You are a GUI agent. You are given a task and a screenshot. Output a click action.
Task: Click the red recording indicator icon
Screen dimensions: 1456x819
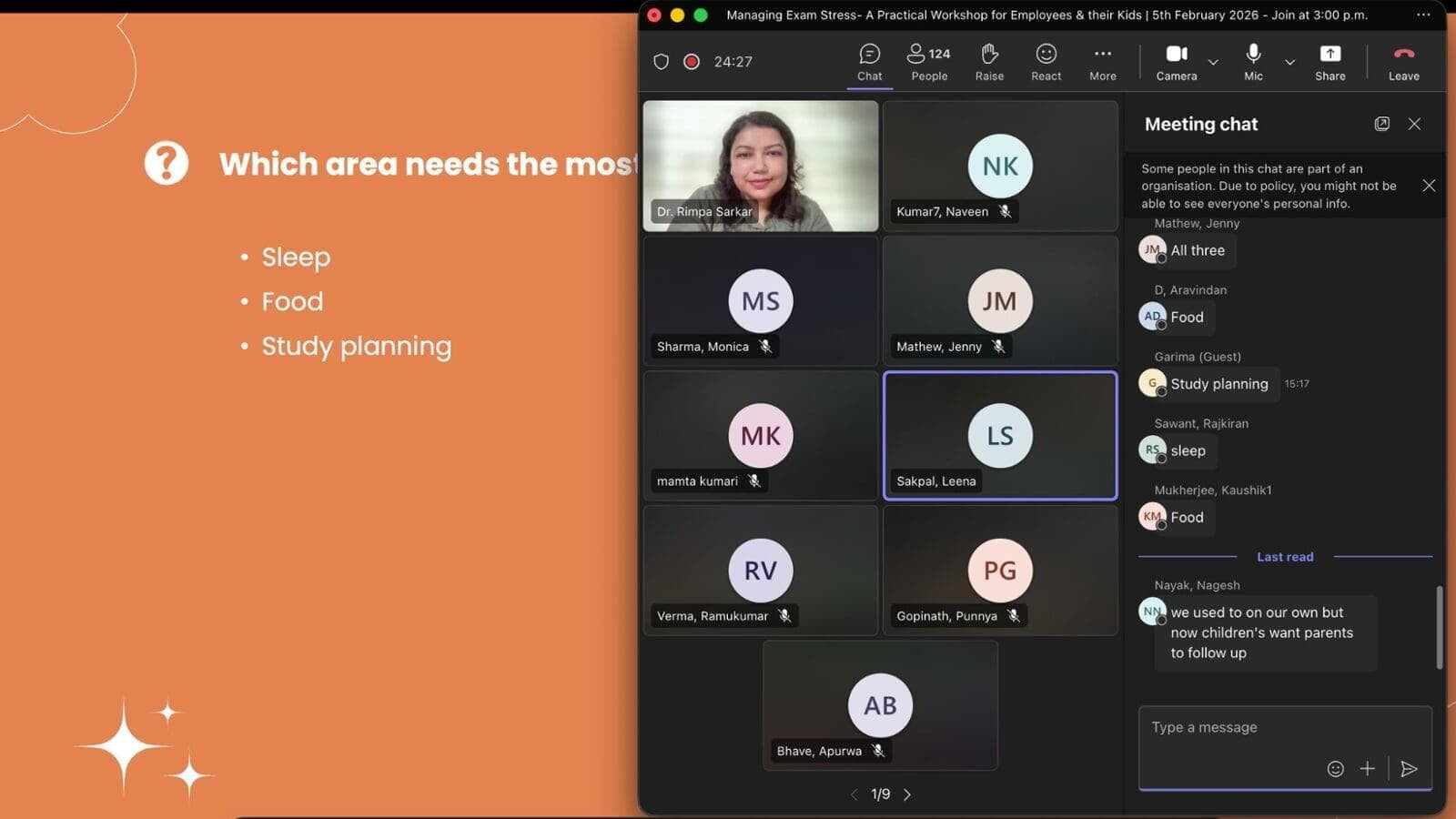click(x=692, y=62)
